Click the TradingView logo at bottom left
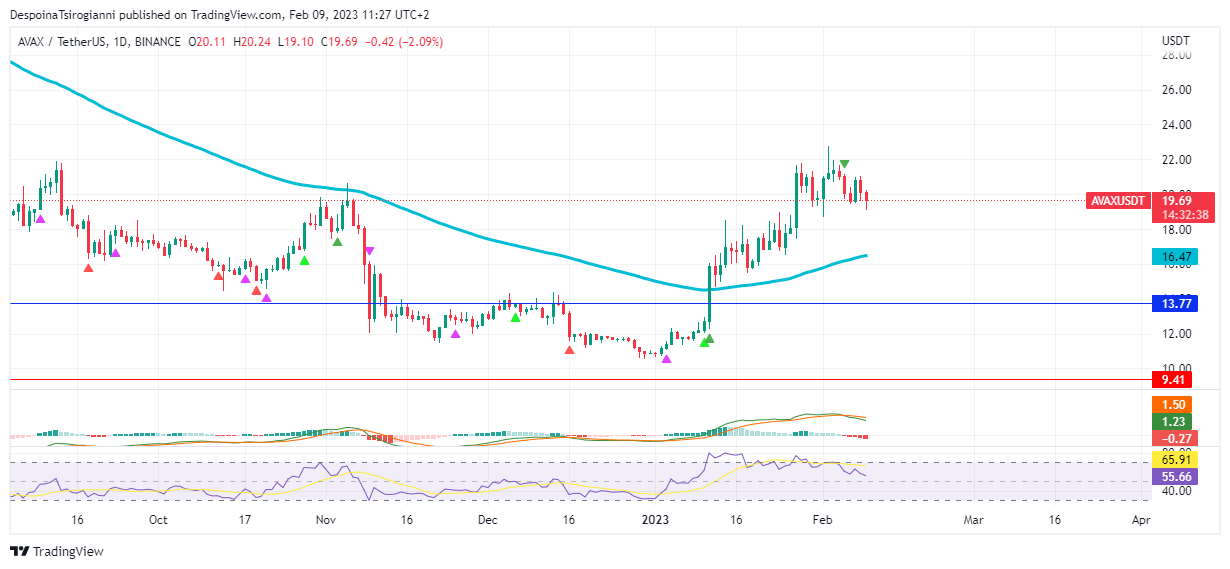Viewport: 1230px width, 569px height. coord(56,551)
